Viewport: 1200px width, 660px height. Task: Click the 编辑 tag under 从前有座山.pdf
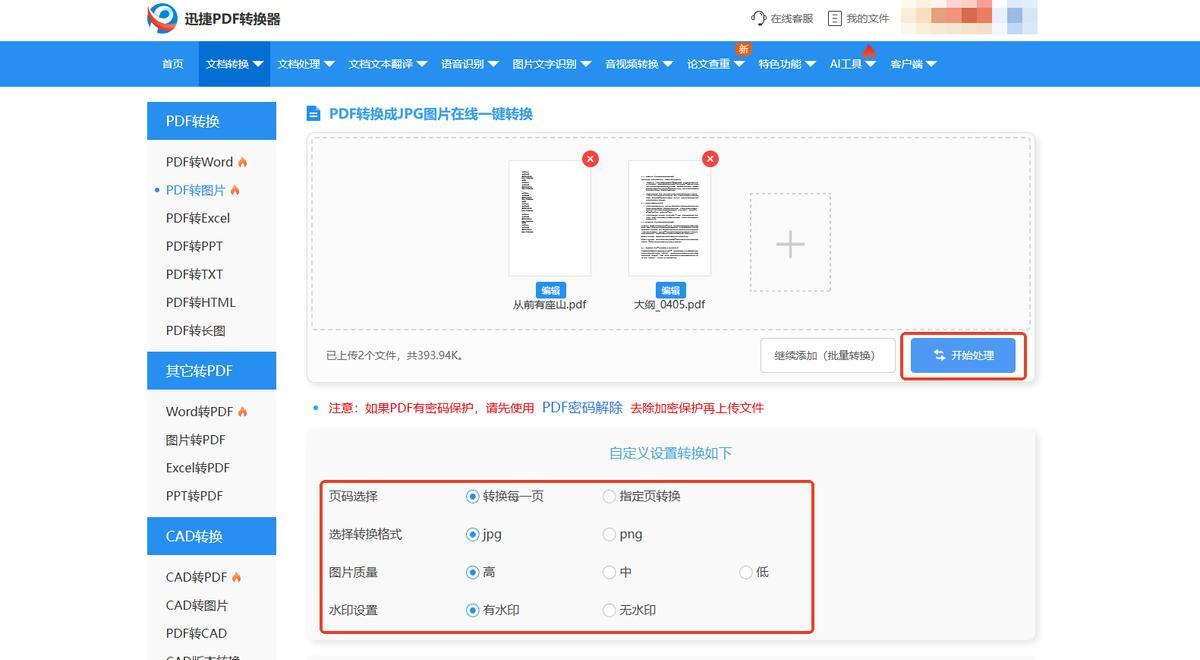[549, 290]
